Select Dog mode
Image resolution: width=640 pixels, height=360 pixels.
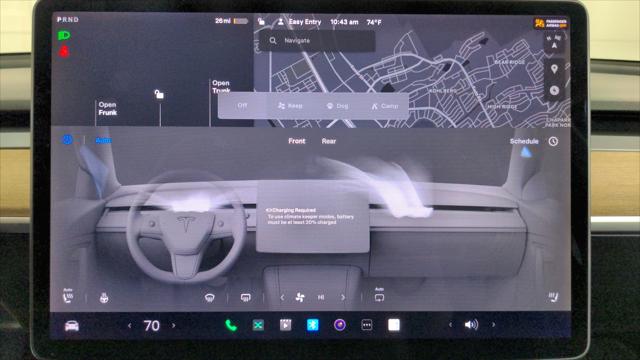click(x=337, y=106)
